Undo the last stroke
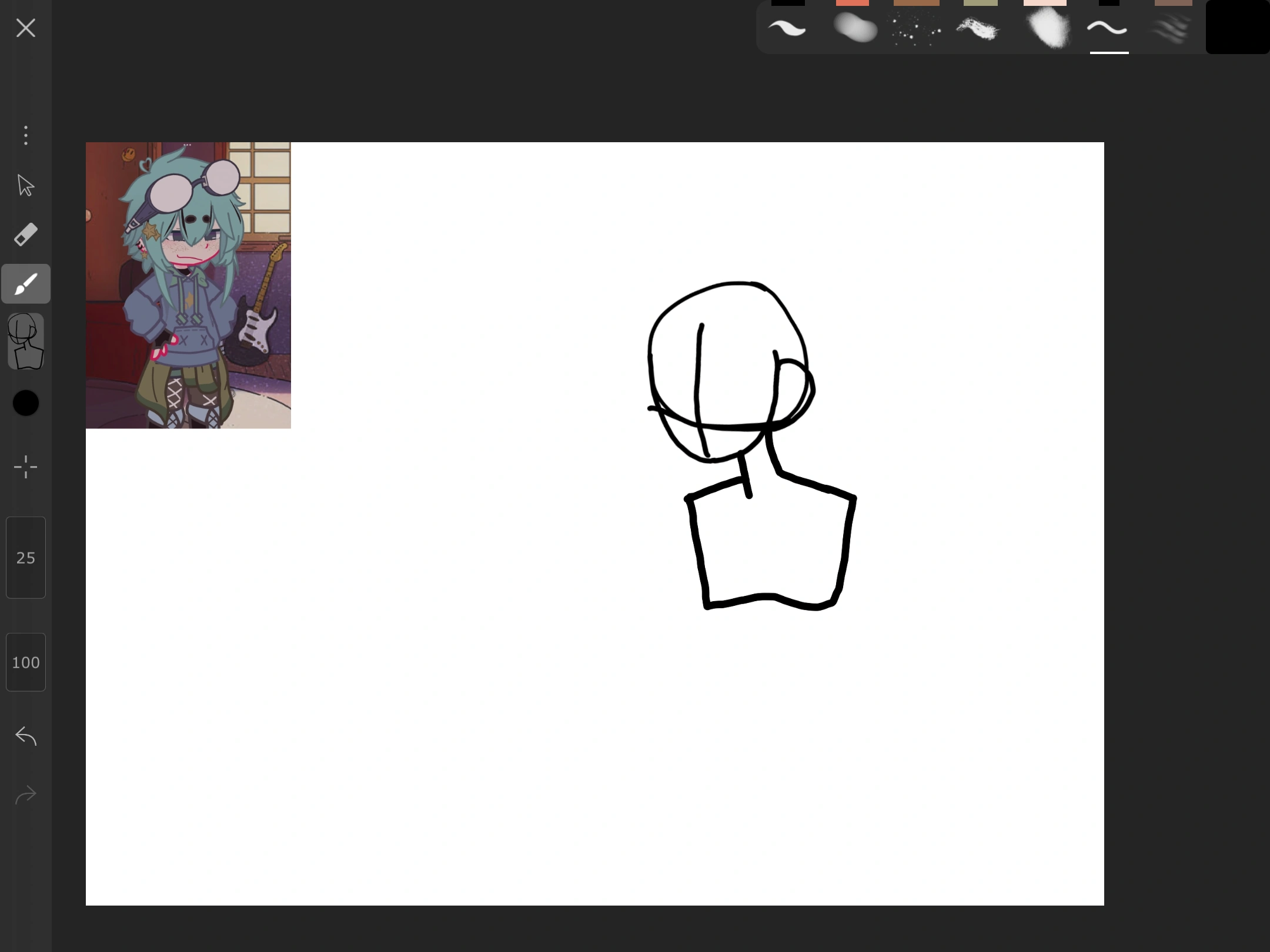Image resolution: width=1270 pixels, height=952 pixels. tap(26, 736)
